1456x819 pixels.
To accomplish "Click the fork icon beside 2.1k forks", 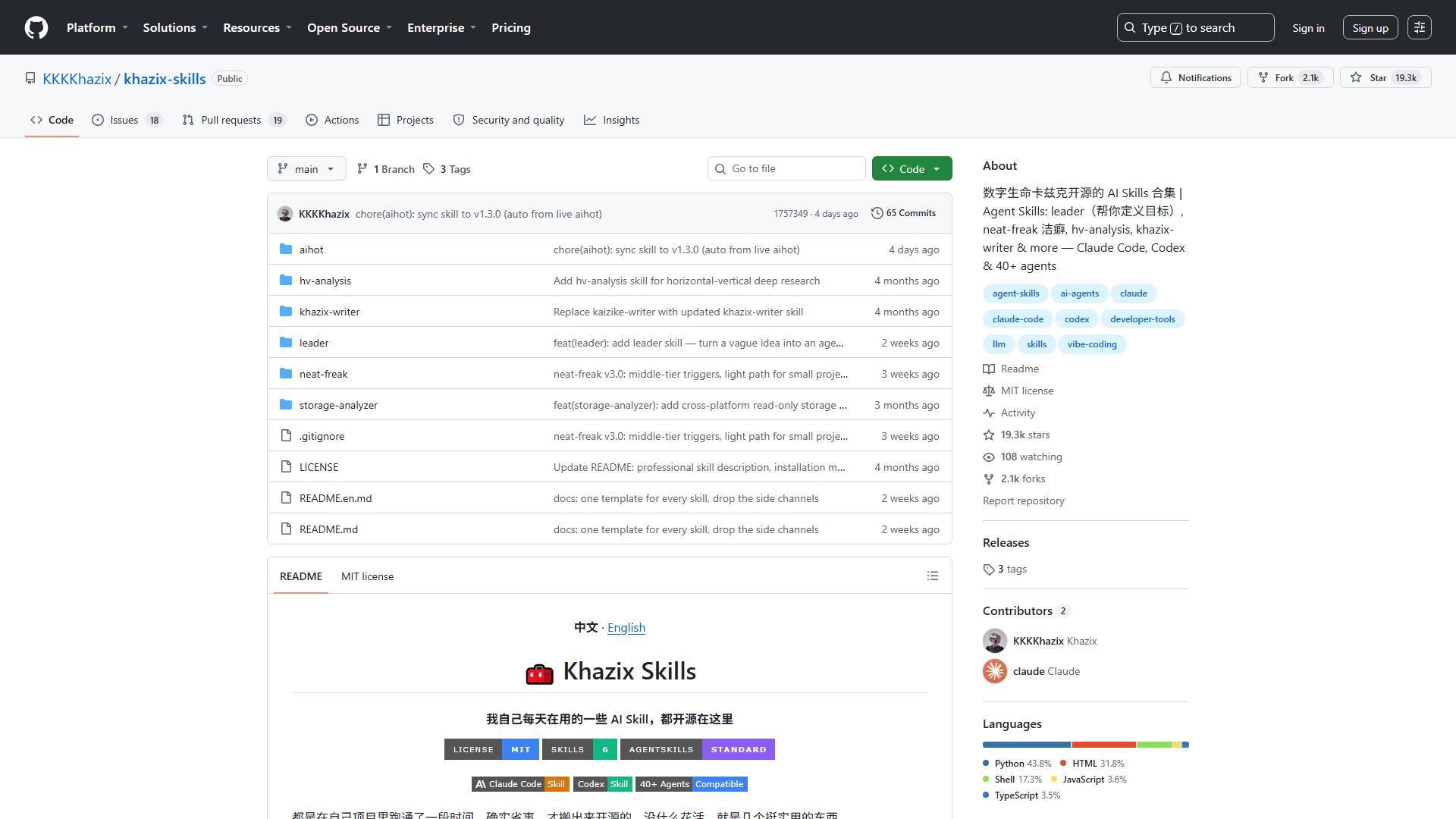I will 989,479.
